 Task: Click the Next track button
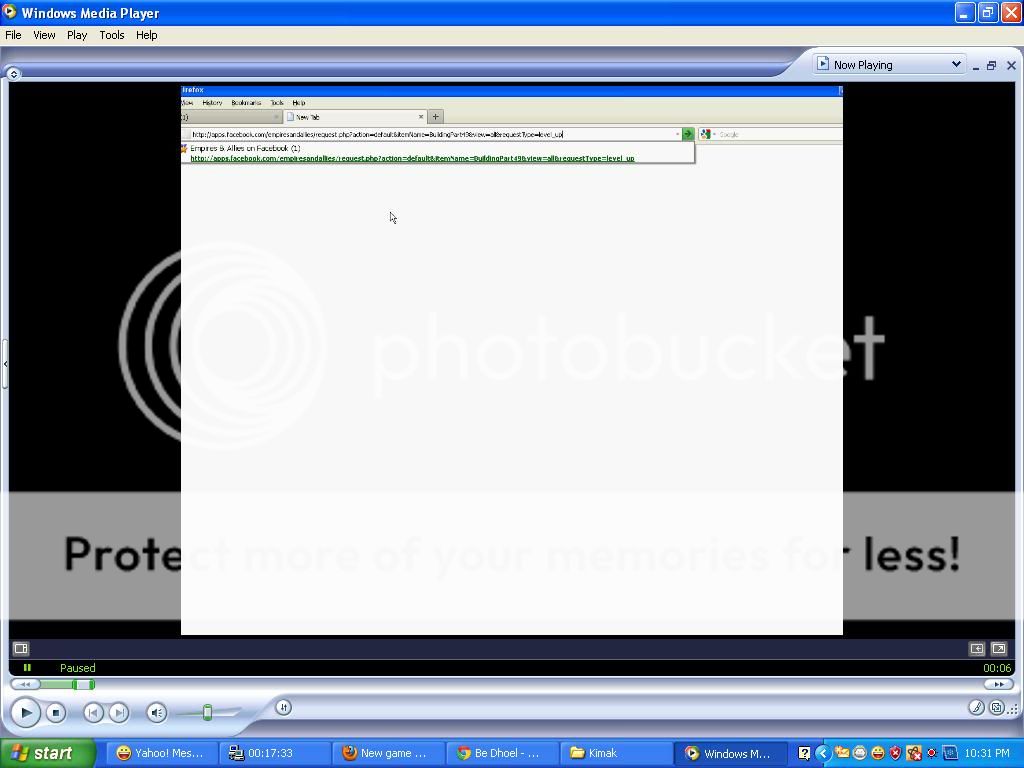[x=119, y=712]
